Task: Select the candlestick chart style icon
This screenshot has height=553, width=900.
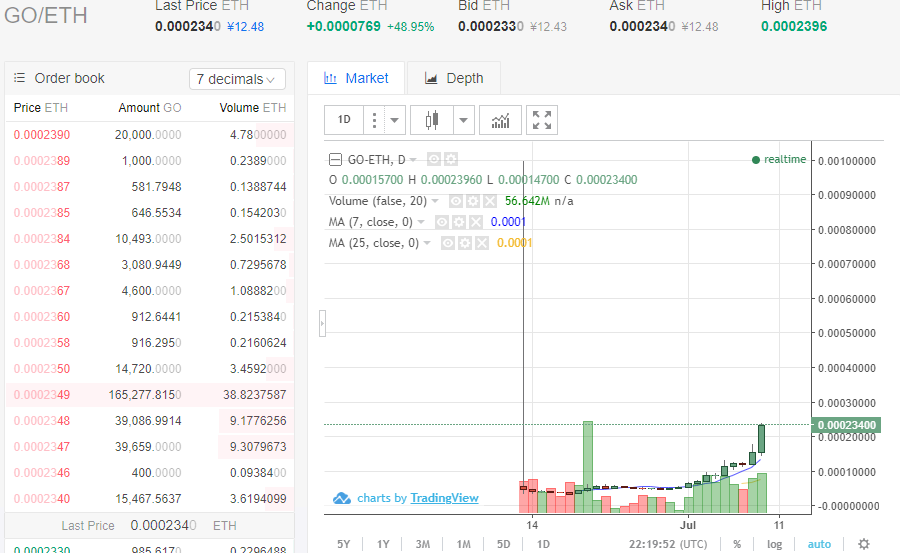Action: click(x=432, y=120)
